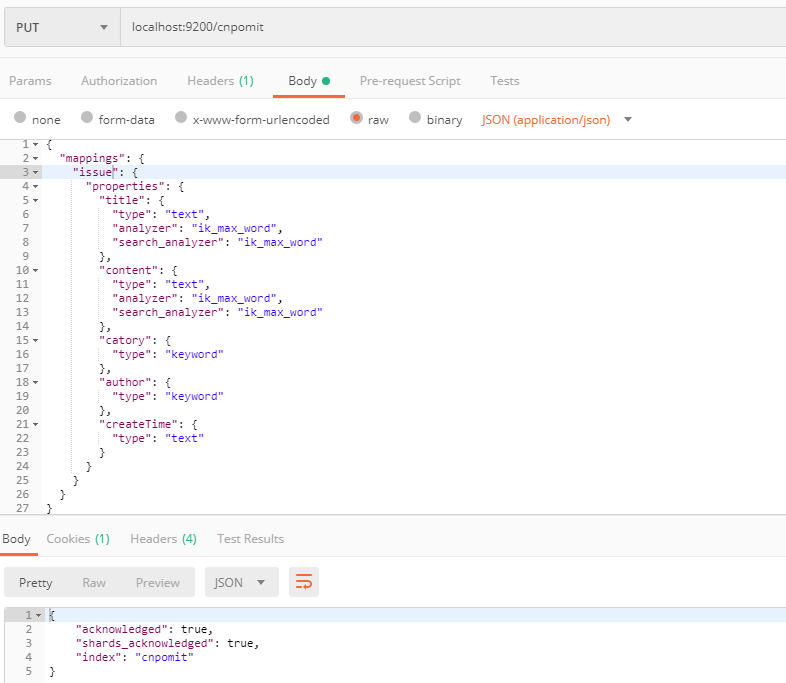Image resolution: width=786 pixels, height=683 pixels.
Task: Select the response Body tab
Action: pyautogui.click(x=17, y=539)
